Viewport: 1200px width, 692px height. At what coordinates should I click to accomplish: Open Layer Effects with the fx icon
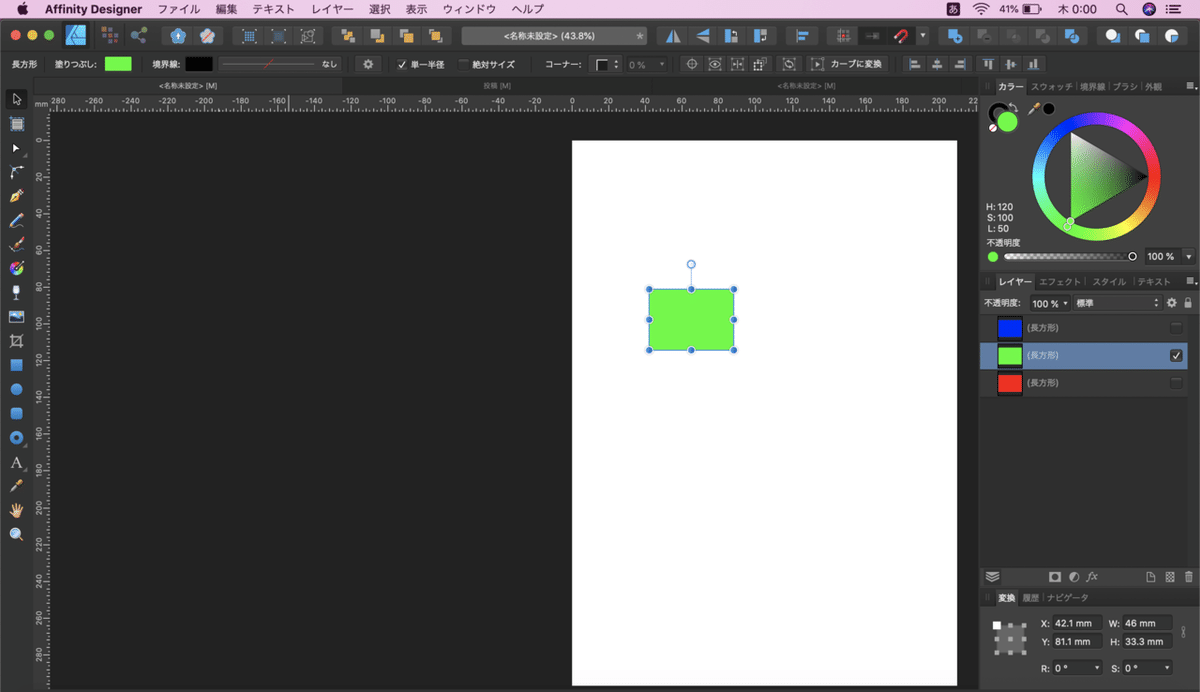[x=1092, y=577]
